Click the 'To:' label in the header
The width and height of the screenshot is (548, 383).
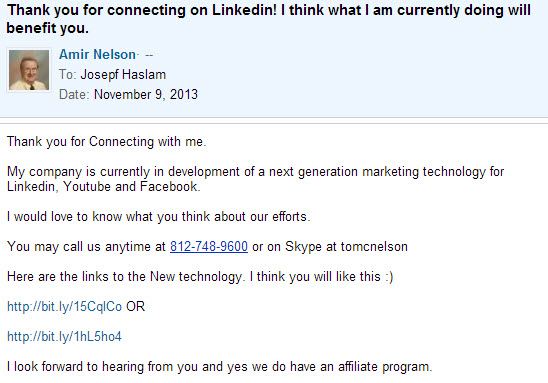[67, 75]
